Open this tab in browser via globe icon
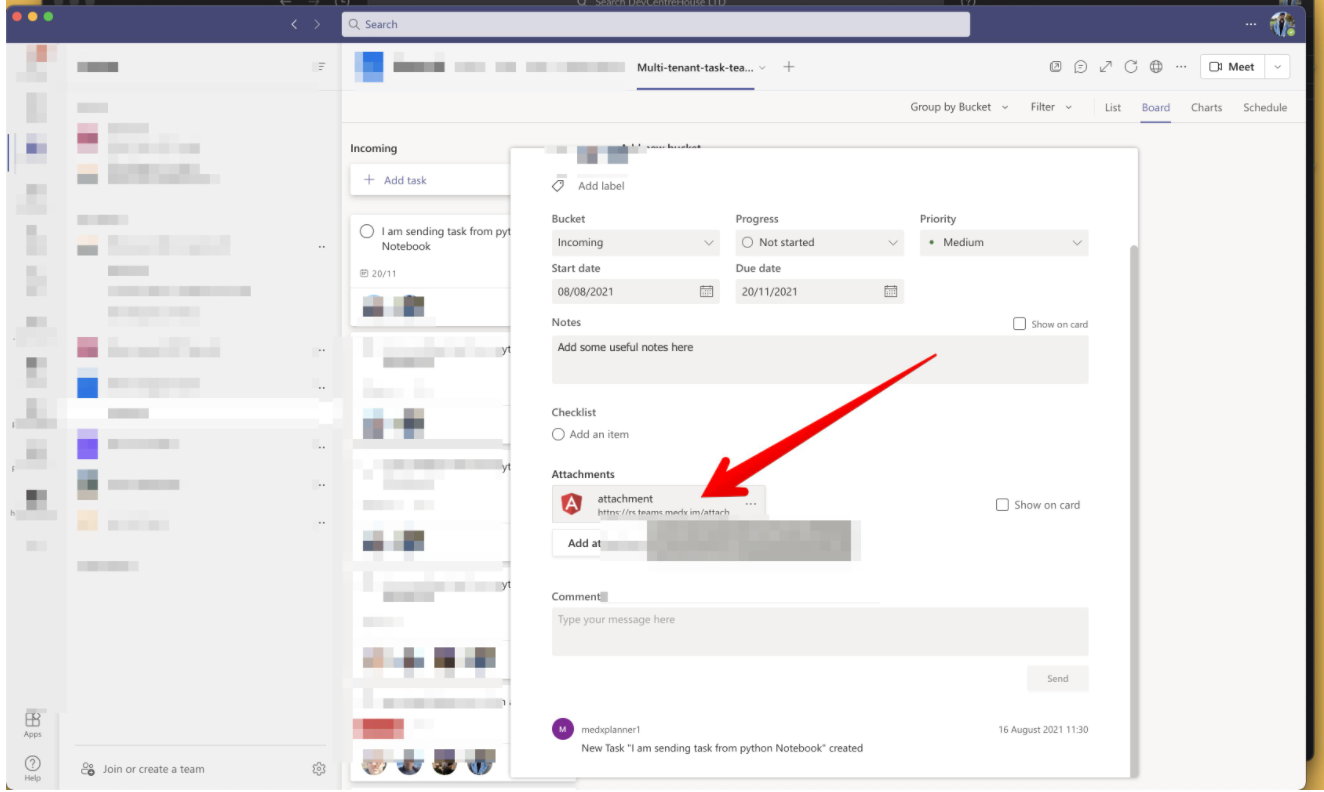Screen dimensions: 1324x792 (1155, 66)
